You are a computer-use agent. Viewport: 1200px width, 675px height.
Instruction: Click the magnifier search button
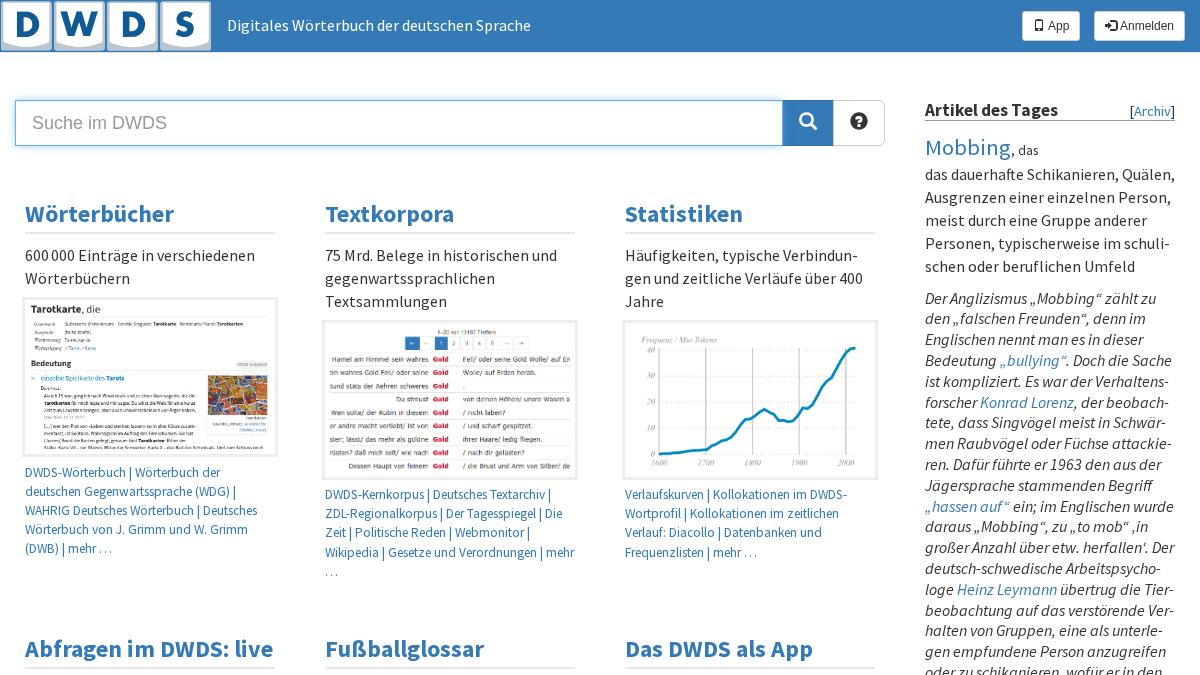click(808, 123)
